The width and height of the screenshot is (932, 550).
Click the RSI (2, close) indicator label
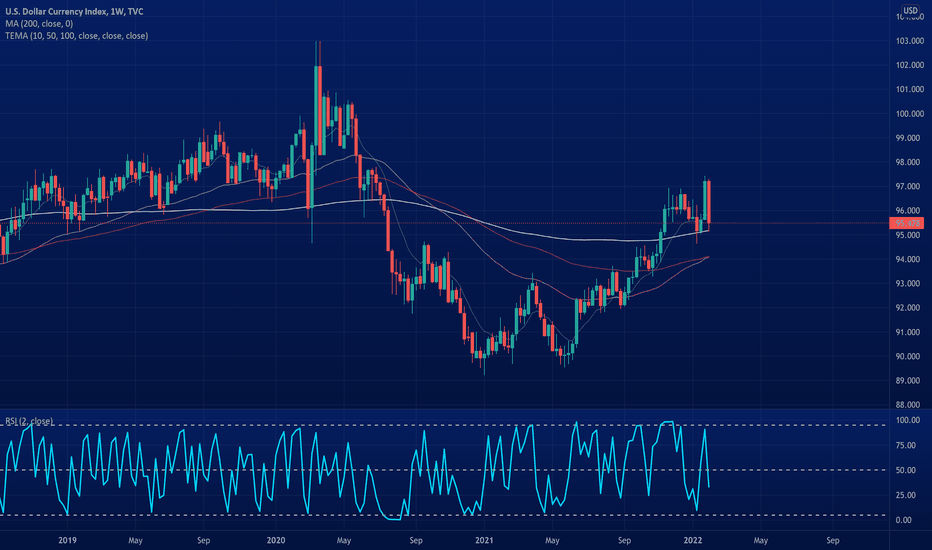[29, 421]
